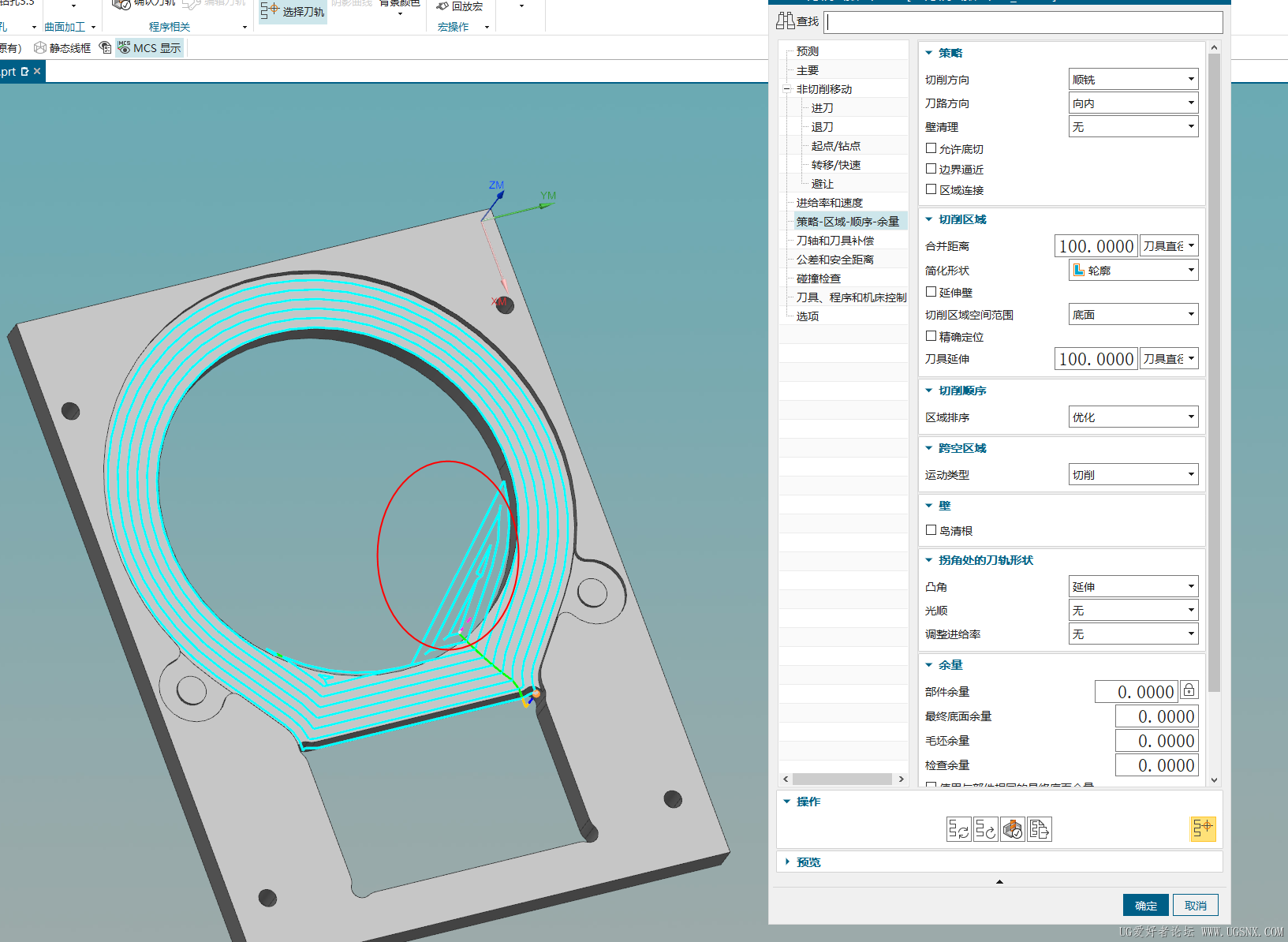Click 选择刀轨 in the ribbon toolbar
The image size is (1288, 942).
pyautogui.click(x=293, y=11)
